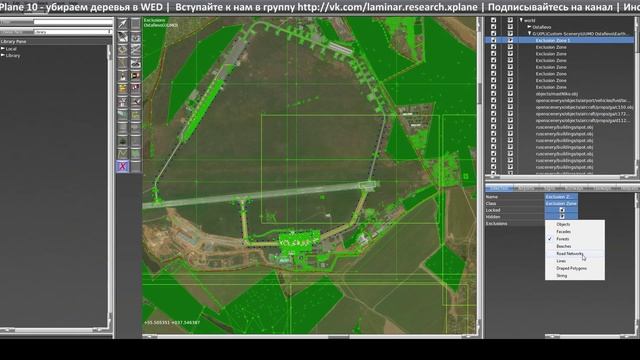Select the crossed-lines runway tool
This screenshot has height=360, width=640.
(136, 50)
